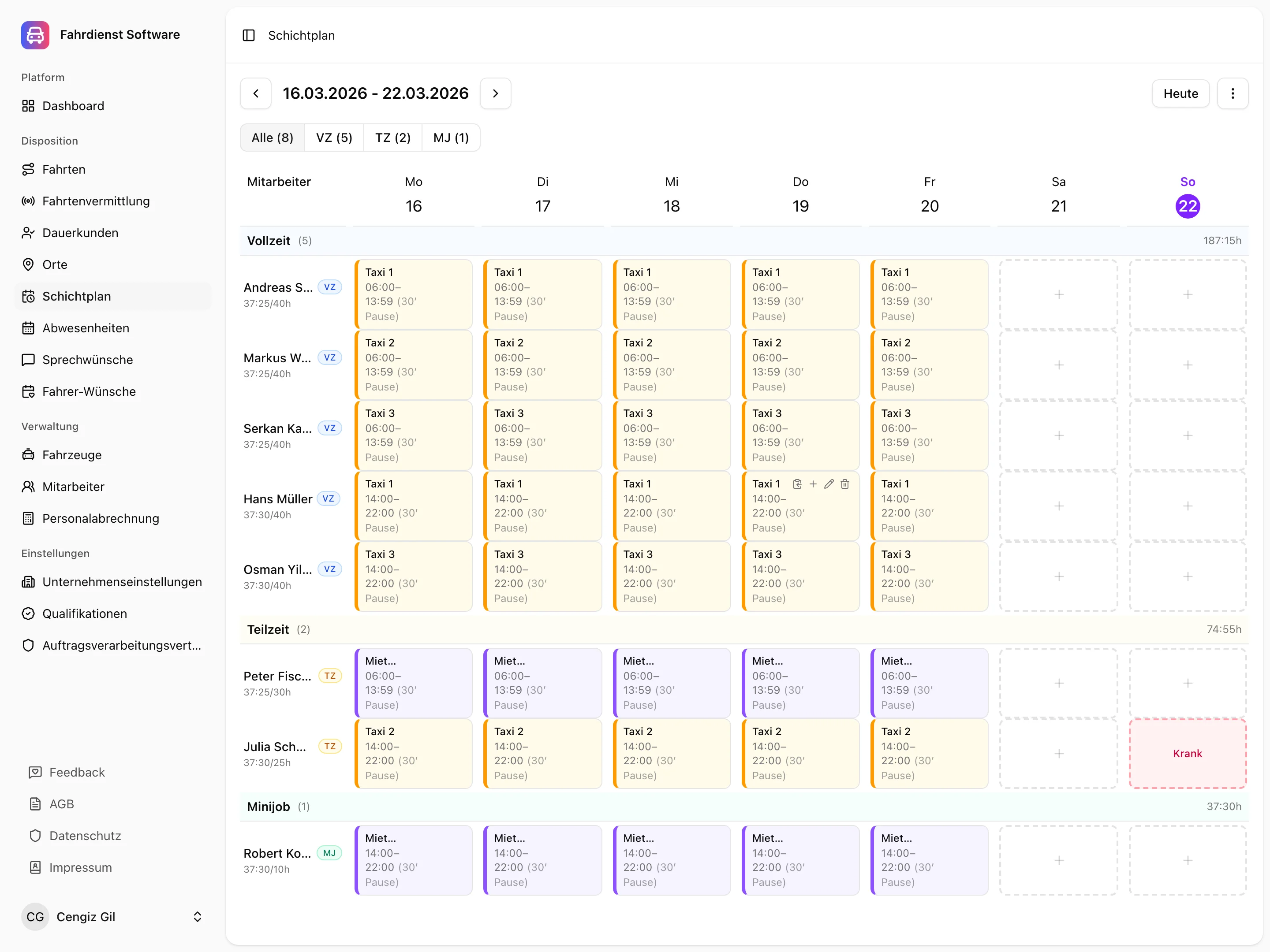Screen dimensions: 1270x952
Task: Go to the previous week with the left chevron
Action: pyautogui.click(x=255, y=93)
